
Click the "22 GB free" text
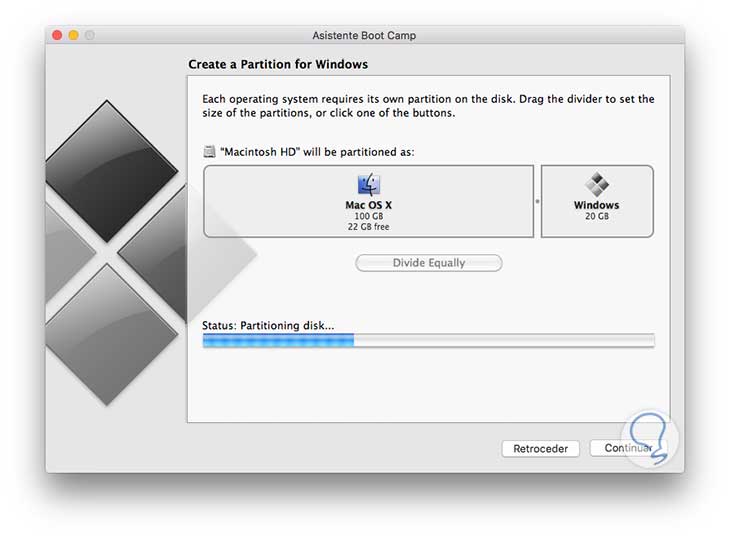[x=368, y=227]
